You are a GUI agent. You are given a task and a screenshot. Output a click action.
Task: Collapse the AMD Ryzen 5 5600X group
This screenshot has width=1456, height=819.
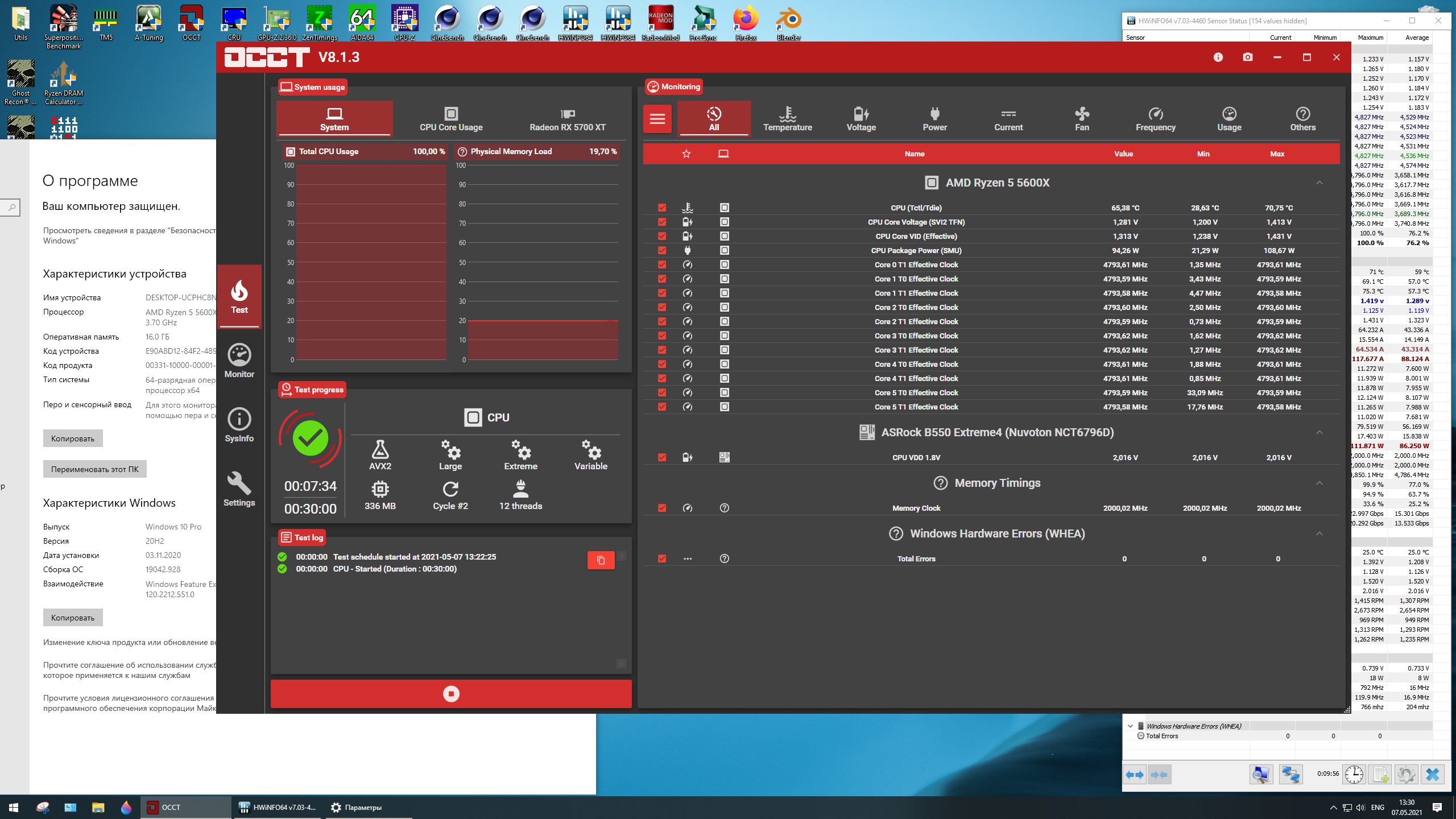(1319, 183)
